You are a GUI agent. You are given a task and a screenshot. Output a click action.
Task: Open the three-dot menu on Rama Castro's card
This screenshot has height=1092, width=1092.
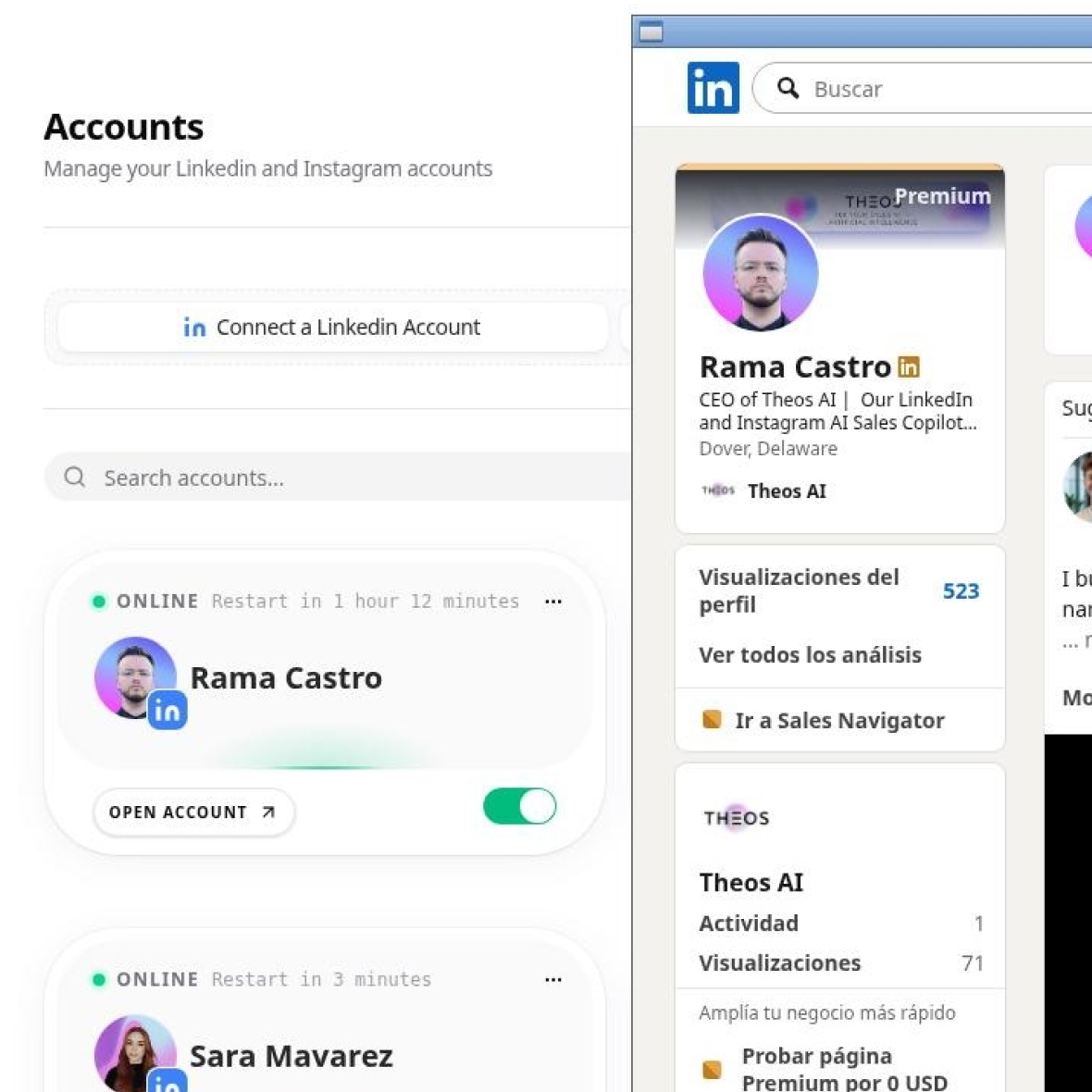point(553,601)
